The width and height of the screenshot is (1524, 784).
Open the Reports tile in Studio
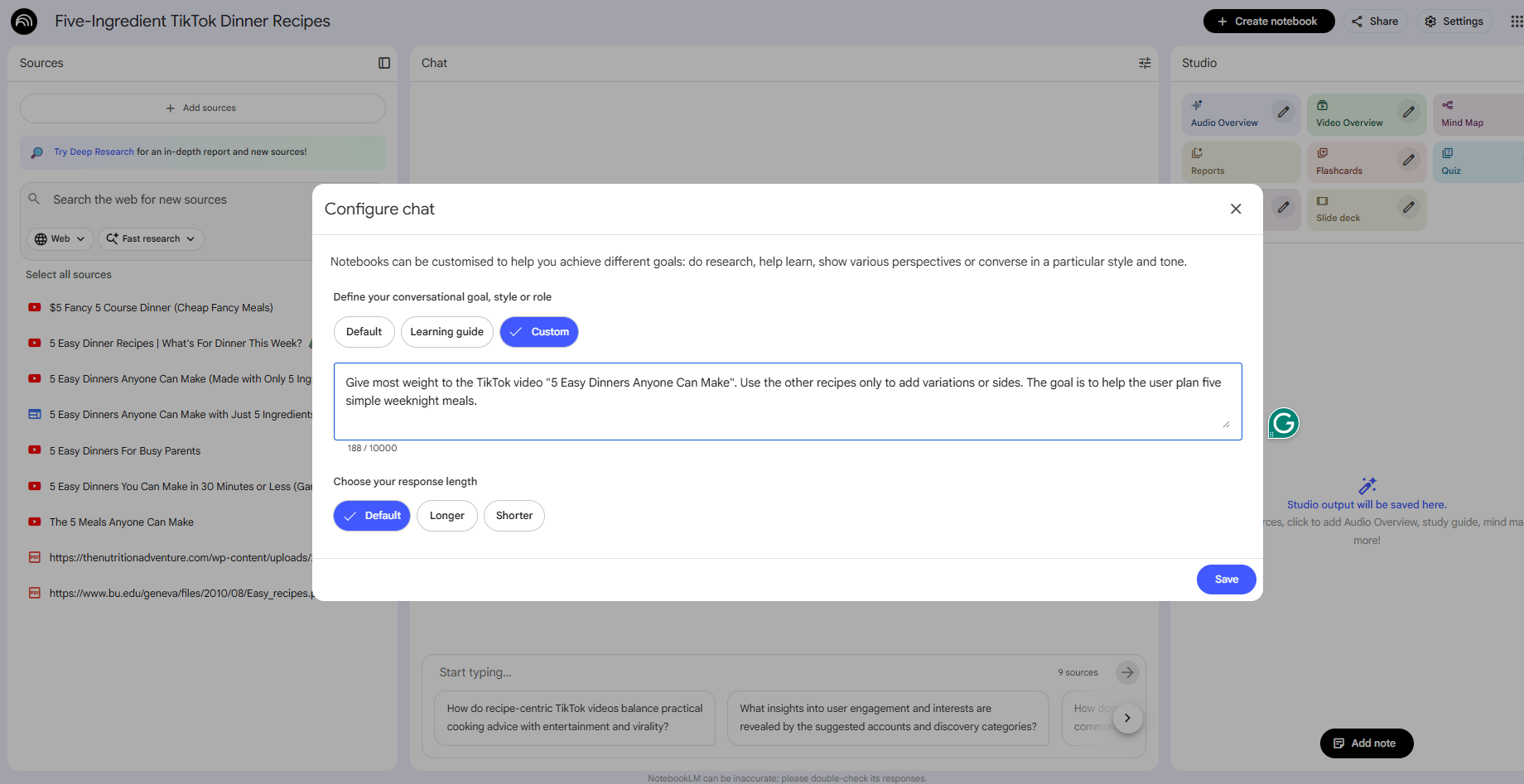pos(1242,162)
